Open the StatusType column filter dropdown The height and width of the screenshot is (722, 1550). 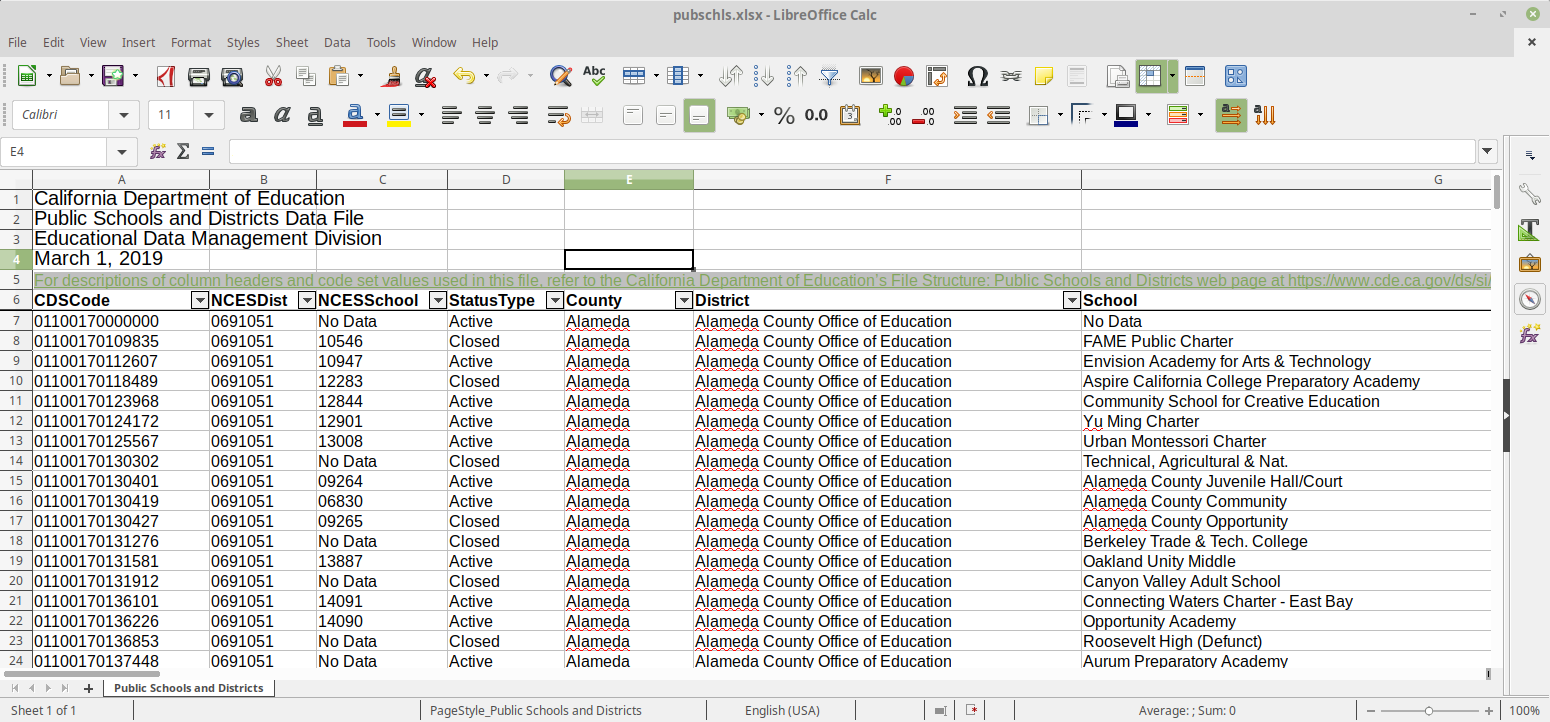555,301
